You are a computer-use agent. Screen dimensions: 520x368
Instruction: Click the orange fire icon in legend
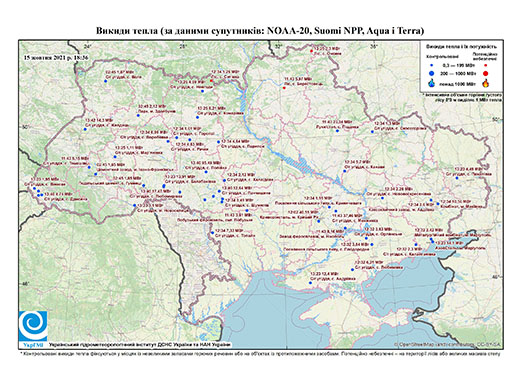pos(486,83)
